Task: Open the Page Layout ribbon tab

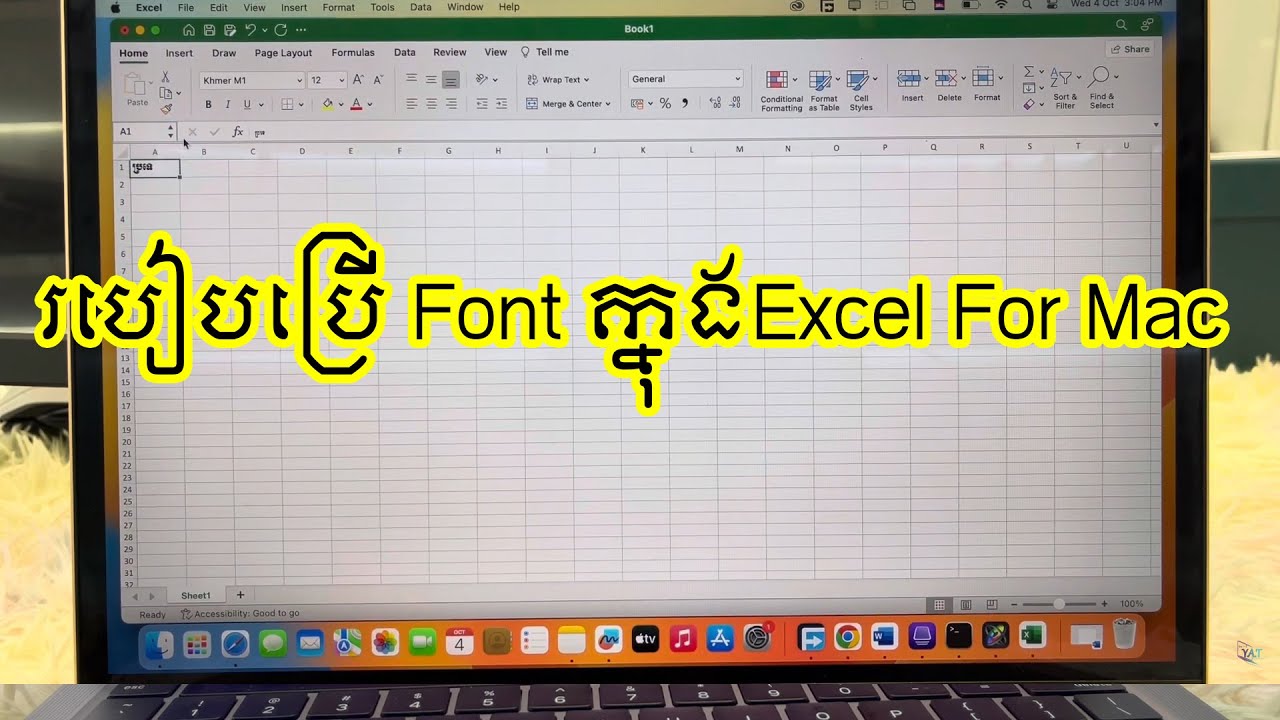Action: pyautogui.click(x=283, y=53)
